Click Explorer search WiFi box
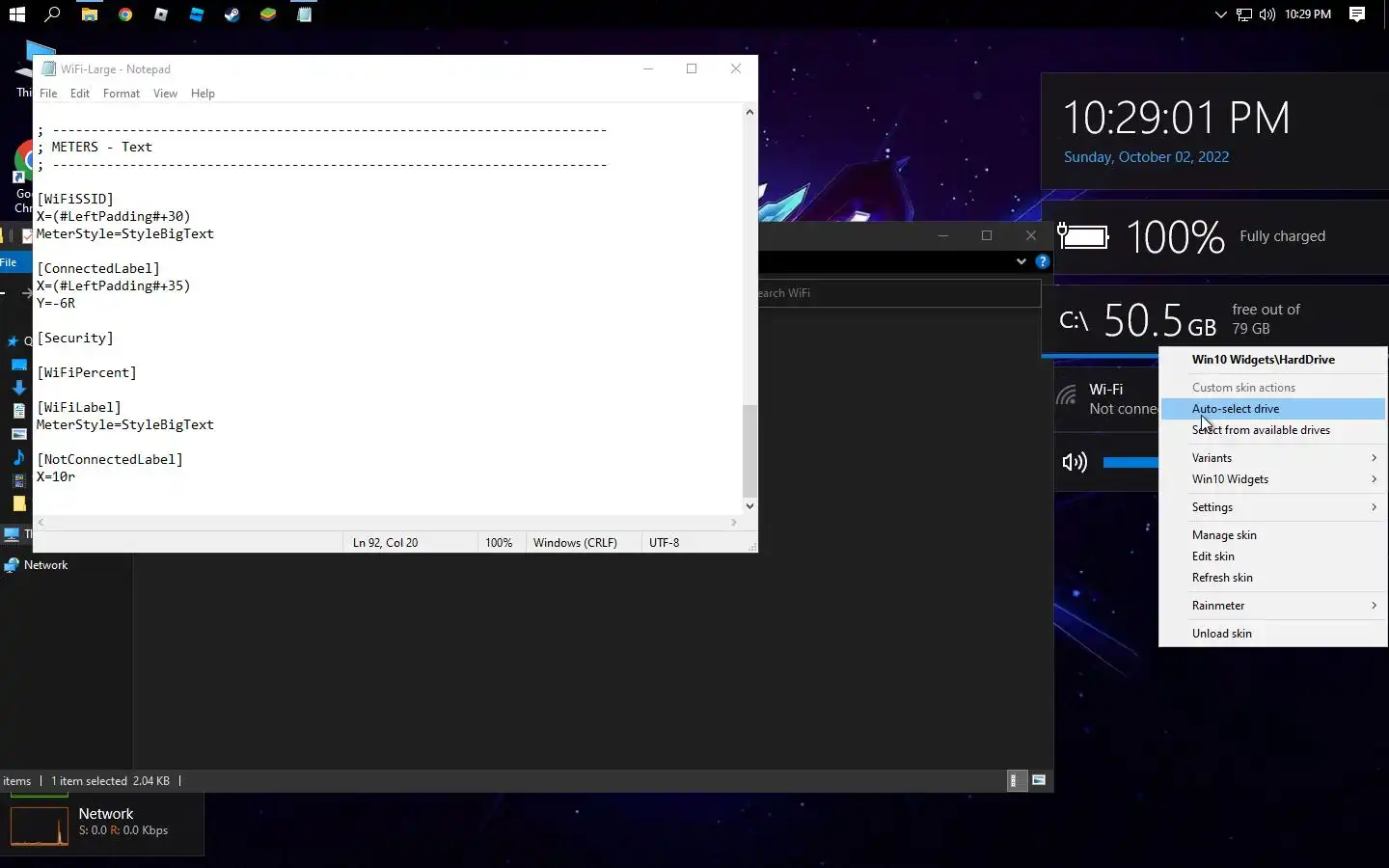The image size is (1389, 868). click(899, 293)
